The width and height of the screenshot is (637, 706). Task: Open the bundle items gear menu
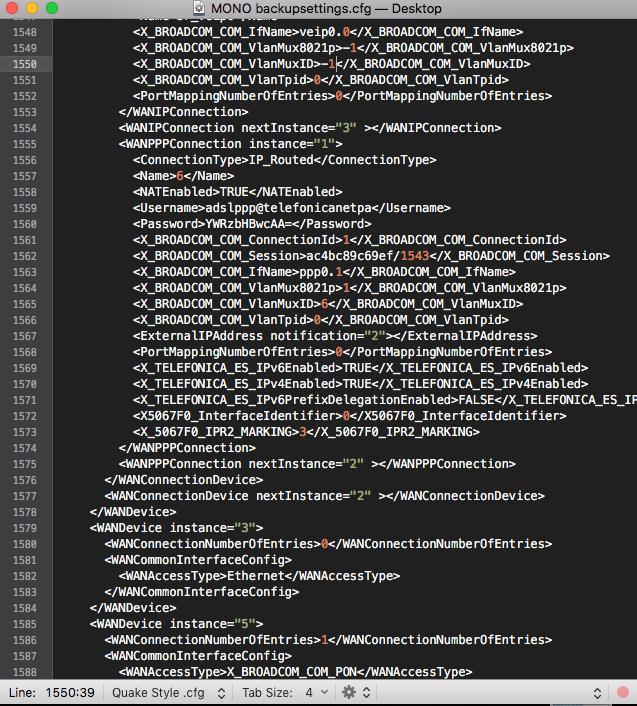coord(354,692)
